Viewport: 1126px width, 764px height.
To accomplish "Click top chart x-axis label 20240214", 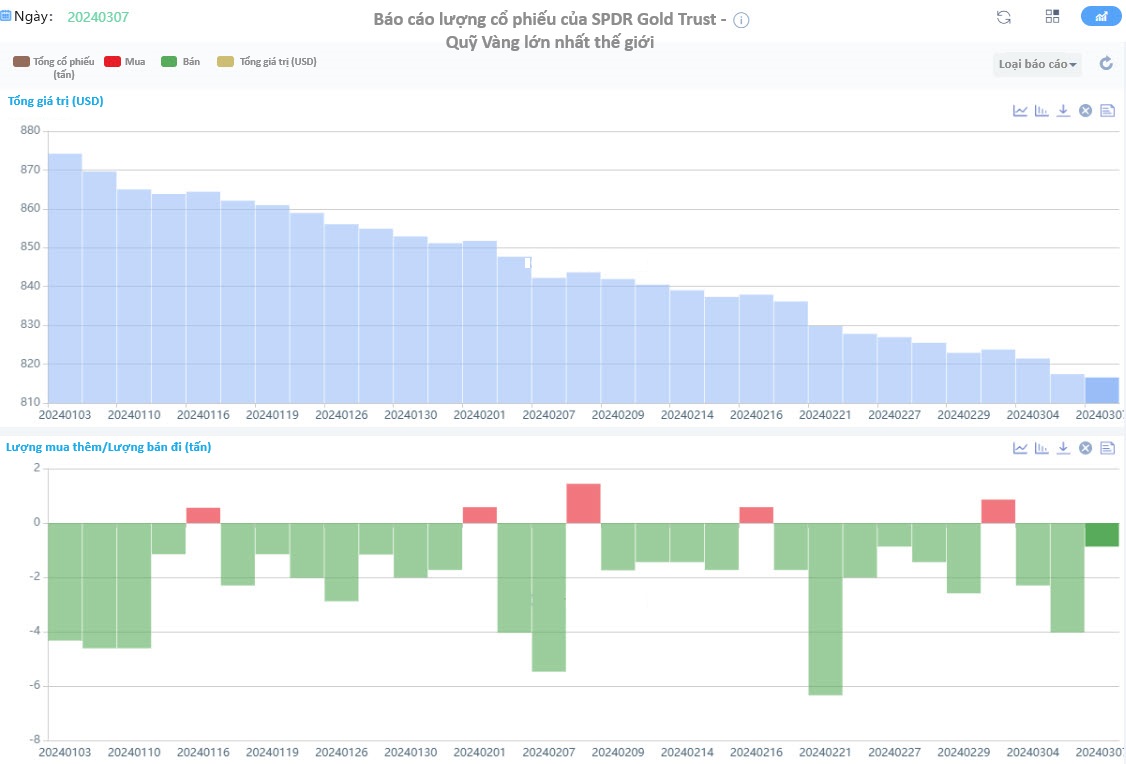I will pos(687,415).
